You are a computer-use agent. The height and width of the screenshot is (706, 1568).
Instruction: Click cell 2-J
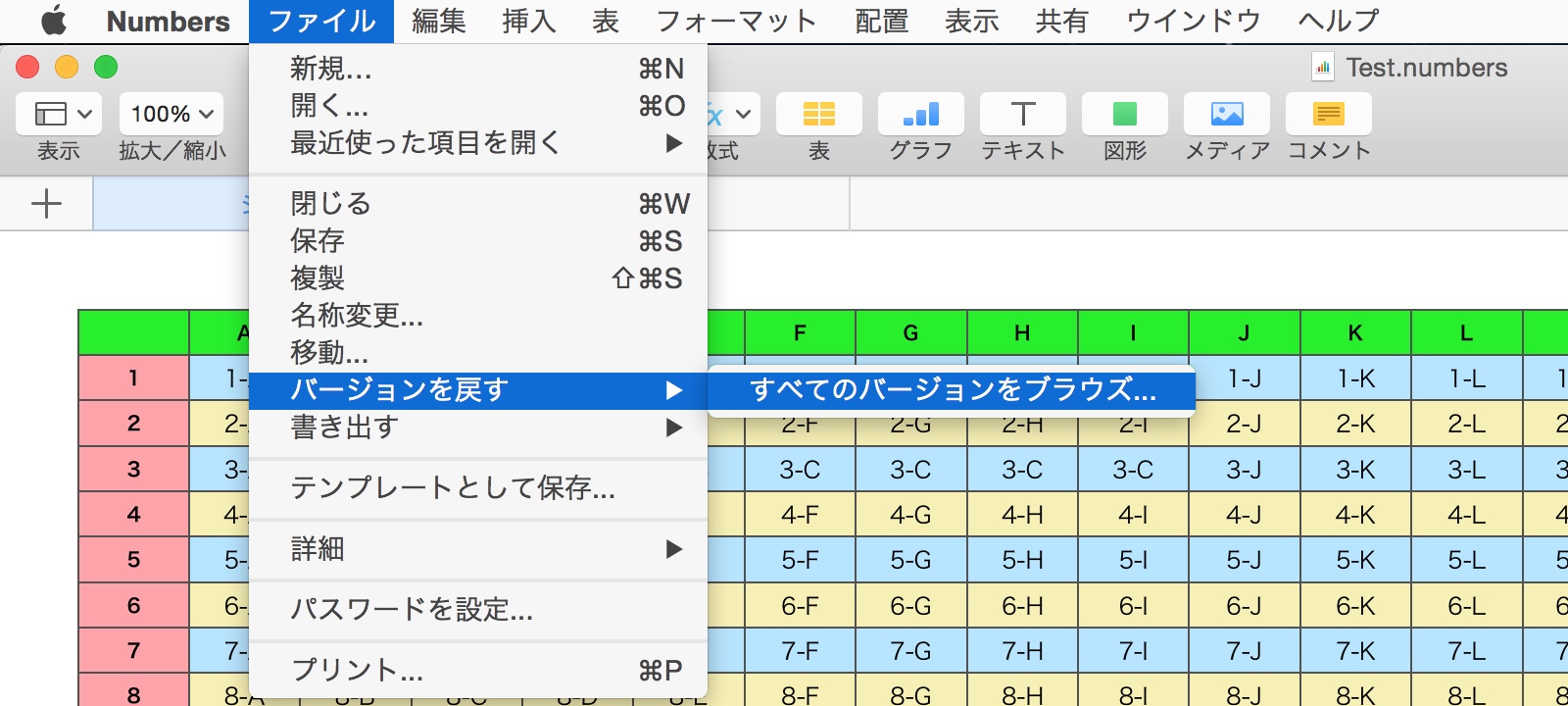coord(1245,424)
